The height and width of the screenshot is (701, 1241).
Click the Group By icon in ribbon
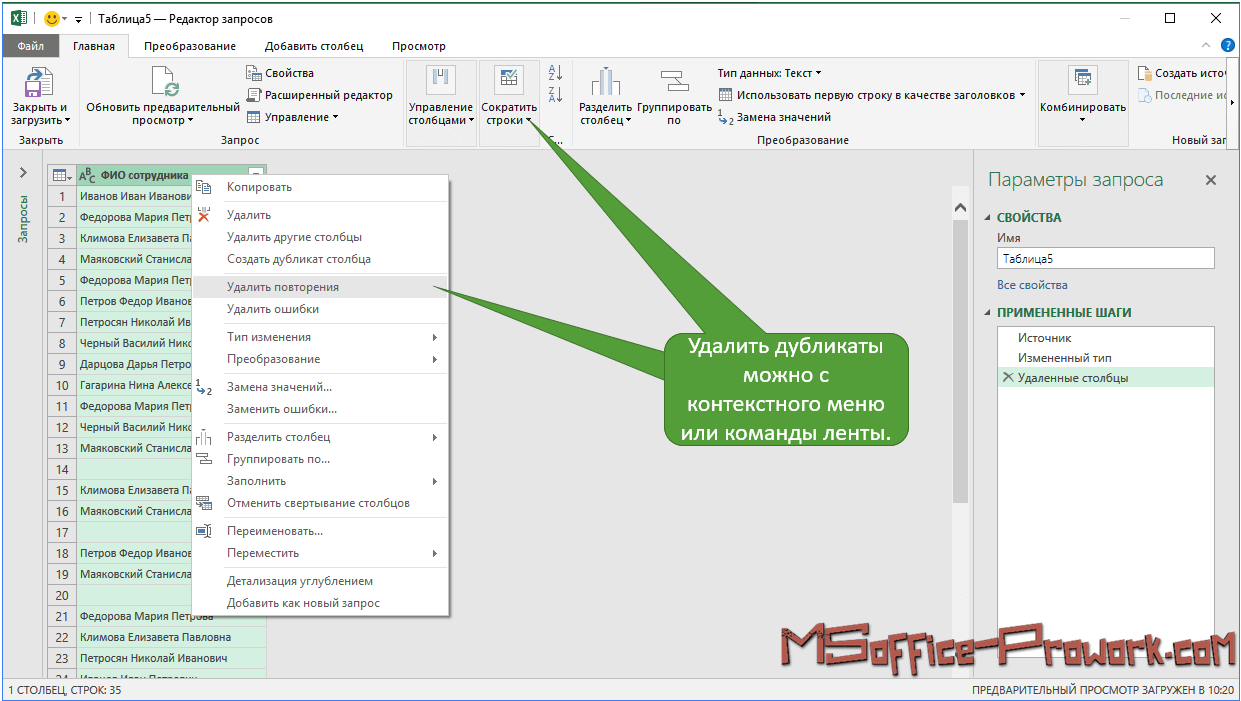tap(673, 82)
